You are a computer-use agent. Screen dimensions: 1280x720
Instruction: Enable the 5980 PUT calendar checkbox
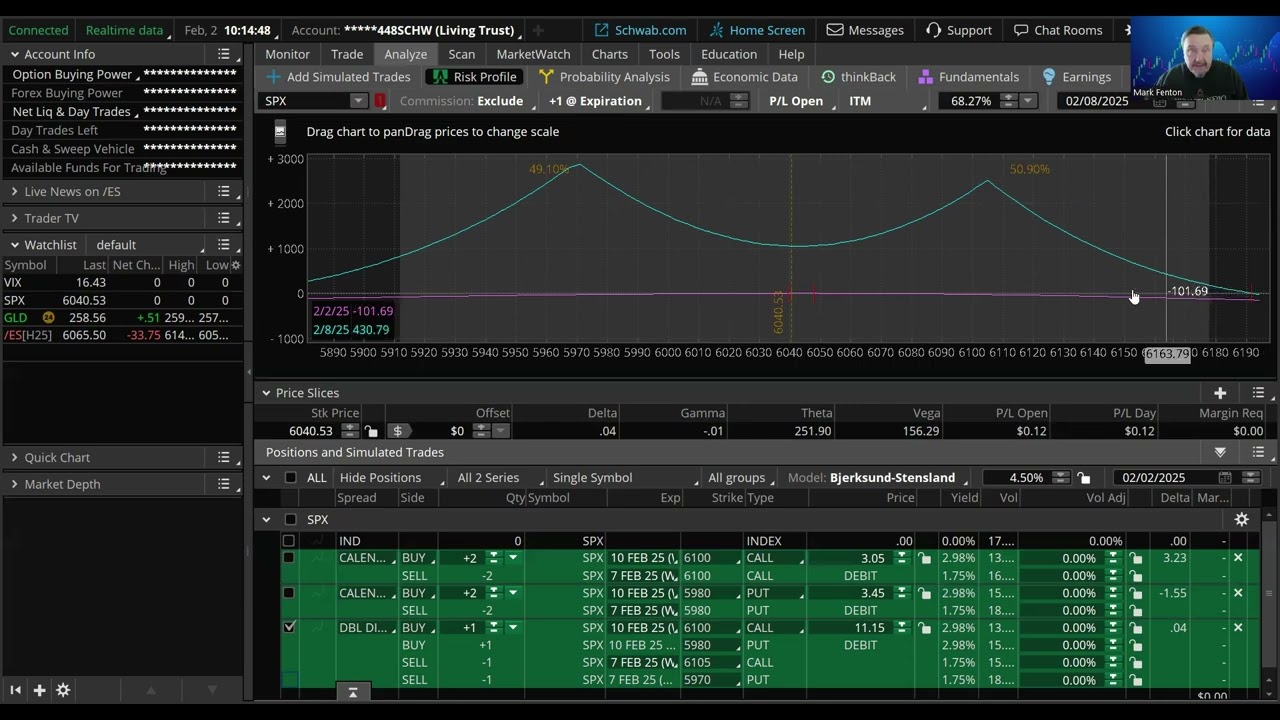(289, 593)
